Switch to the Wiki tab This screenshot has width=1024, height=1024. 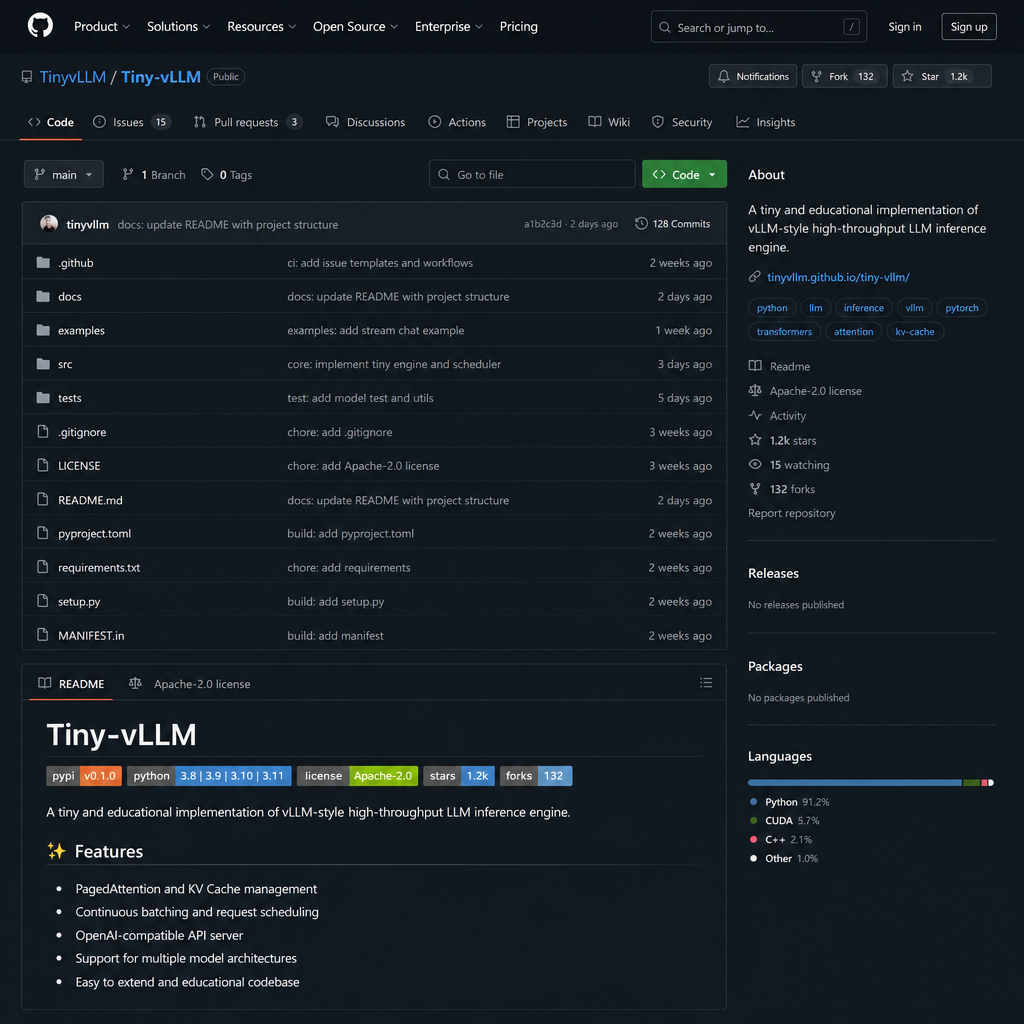tap(609, 122)
